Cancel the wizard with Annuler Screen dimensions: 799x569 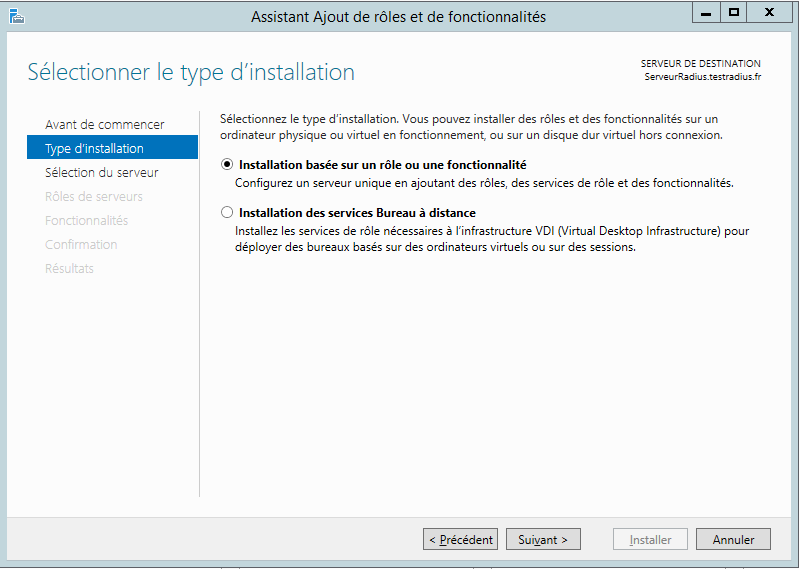pyautogui.click(x=733, y=539)
